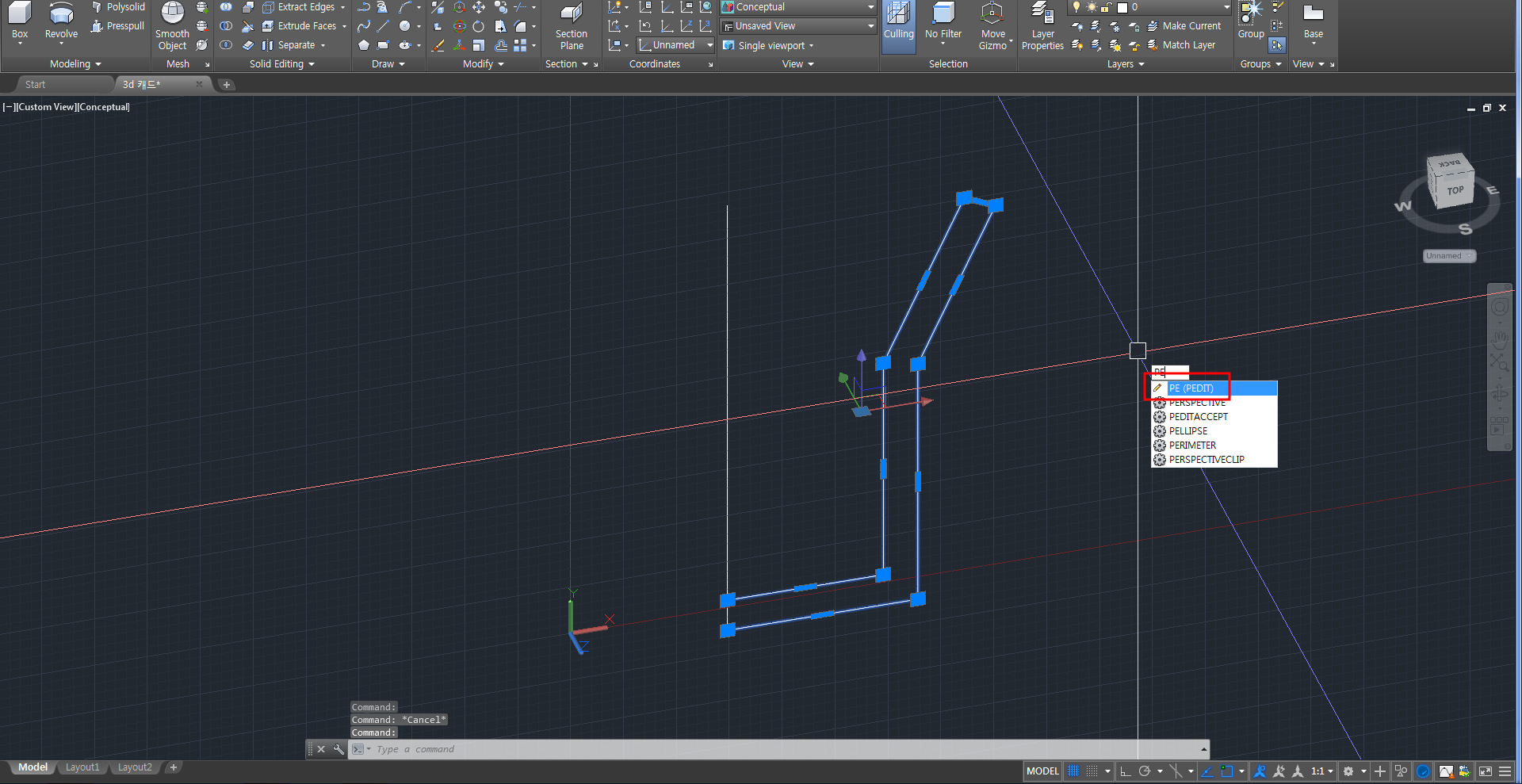Click the Base view tool
The width and height of the screenshot is (1522, 784).
pos(1313,21)
